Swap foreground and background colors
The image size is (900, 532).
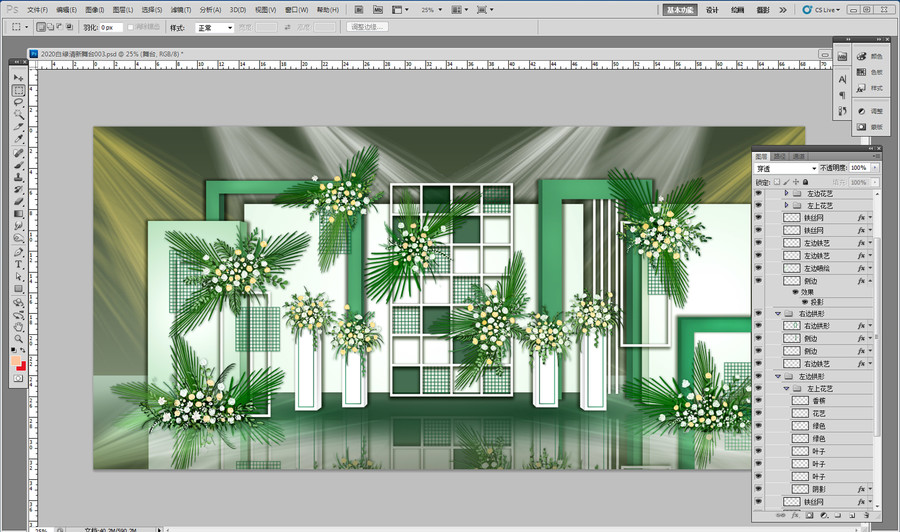(23, 350)
